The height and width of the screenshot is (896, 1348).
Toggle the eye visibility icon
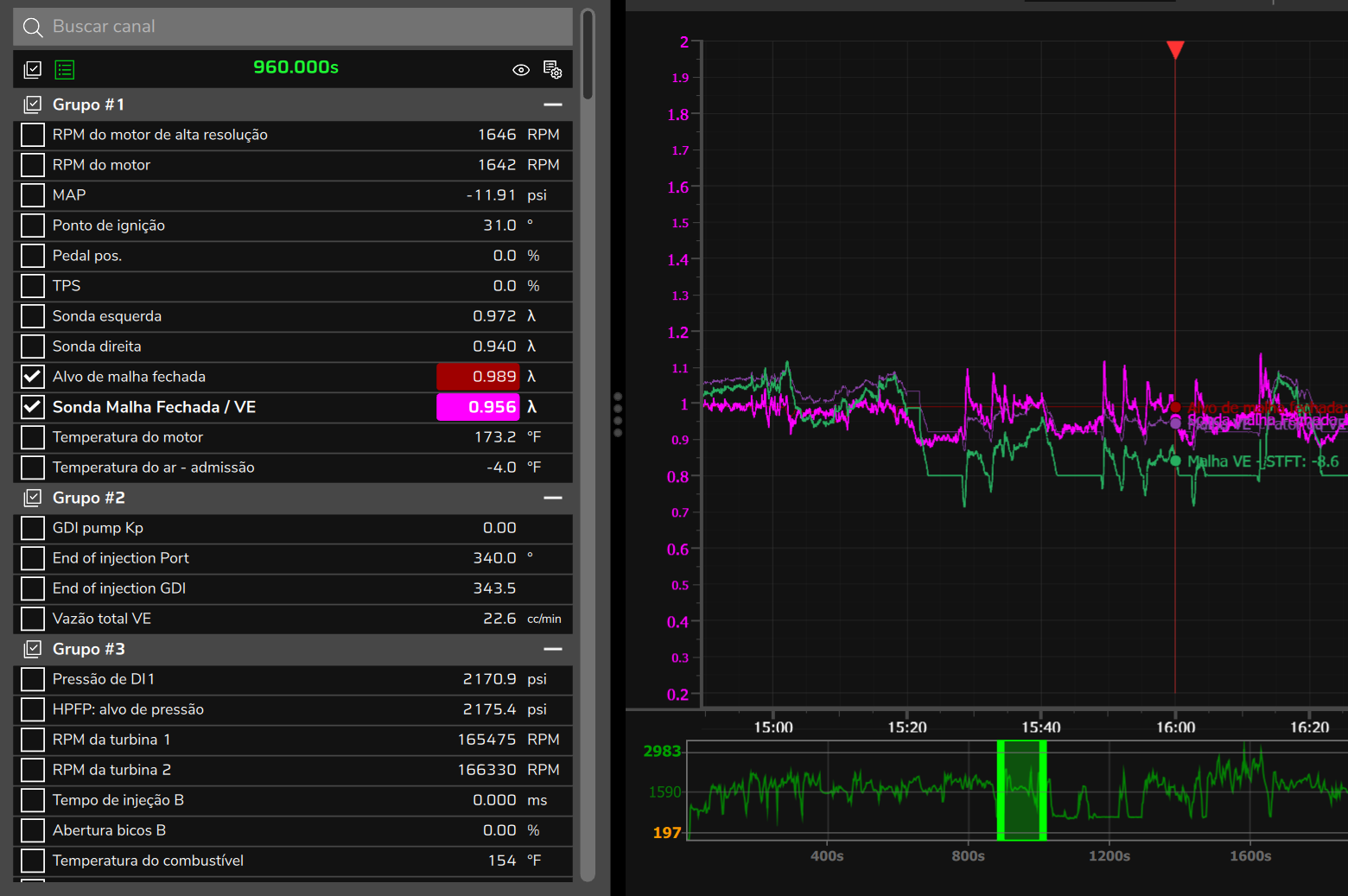click(x=521, y=70)
